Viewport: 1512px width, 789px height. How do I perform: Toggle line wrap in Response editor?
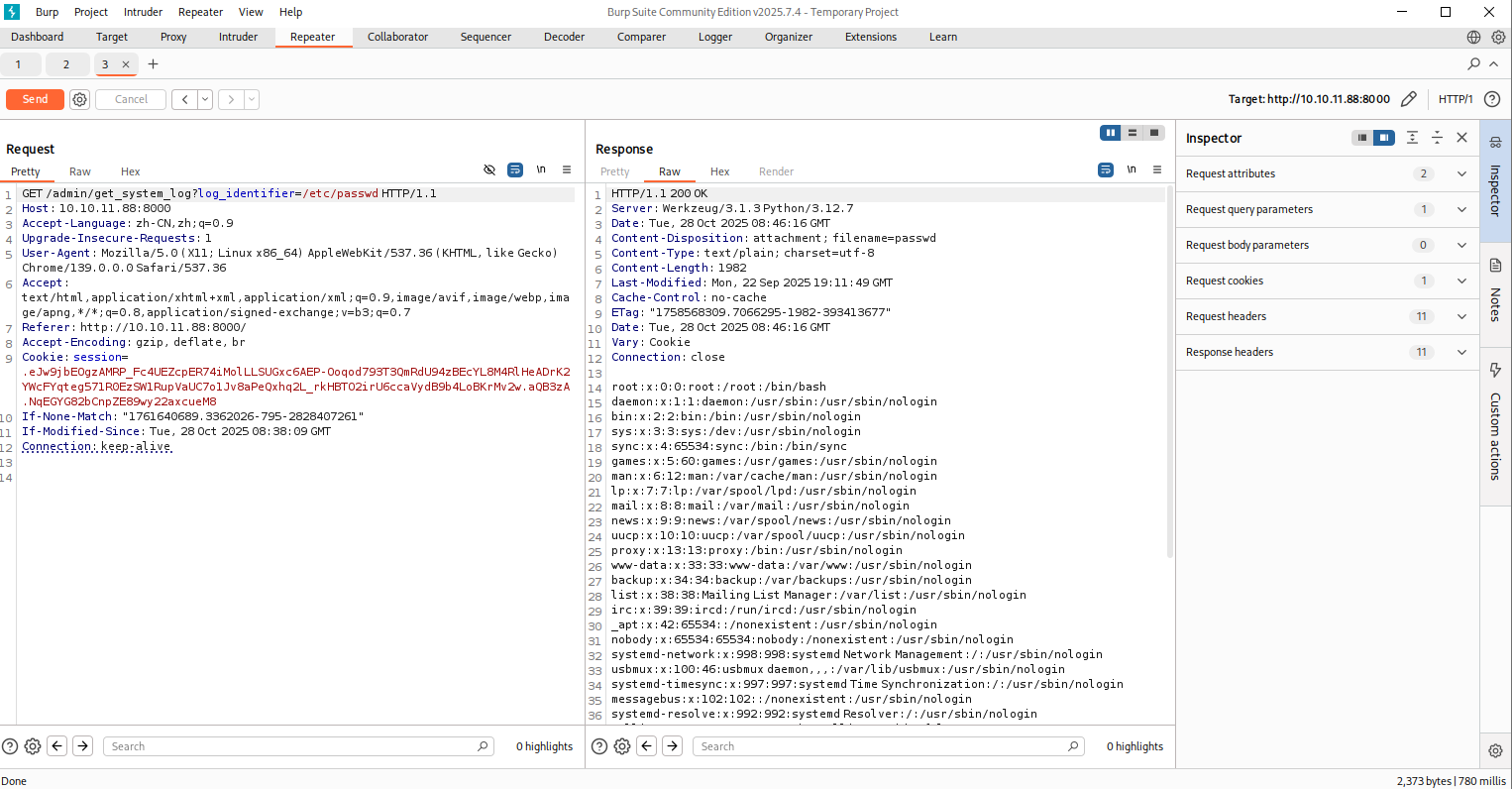[1106, 169]
